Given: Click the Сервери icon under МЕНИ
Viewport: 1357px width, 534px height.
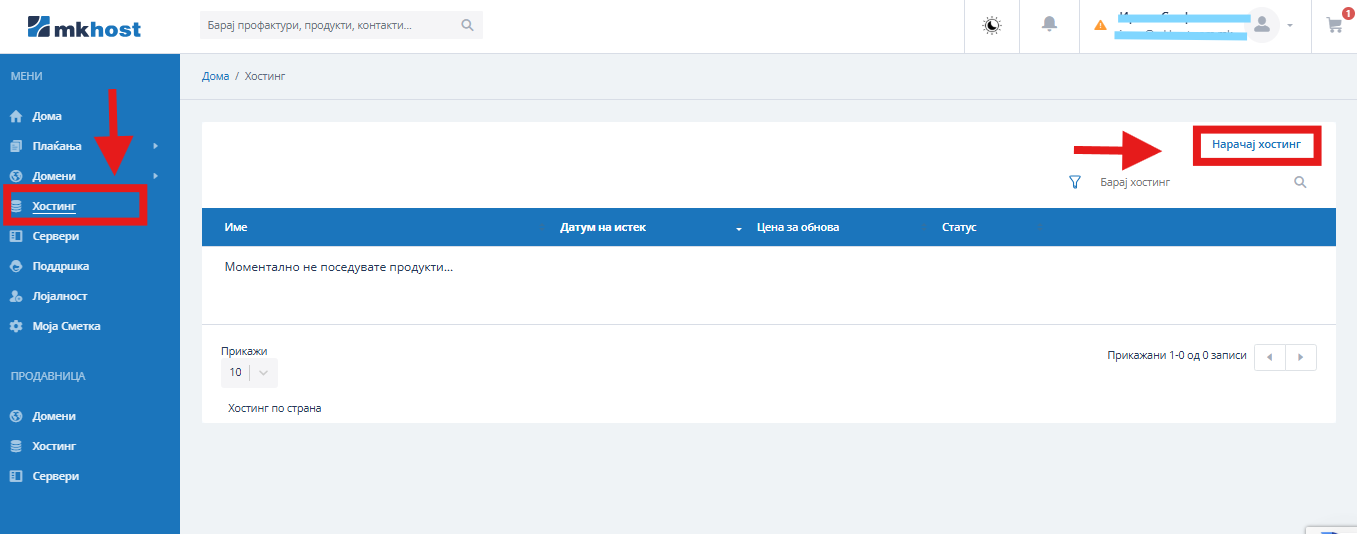Looking at the screenshot, I should (16, 236).
